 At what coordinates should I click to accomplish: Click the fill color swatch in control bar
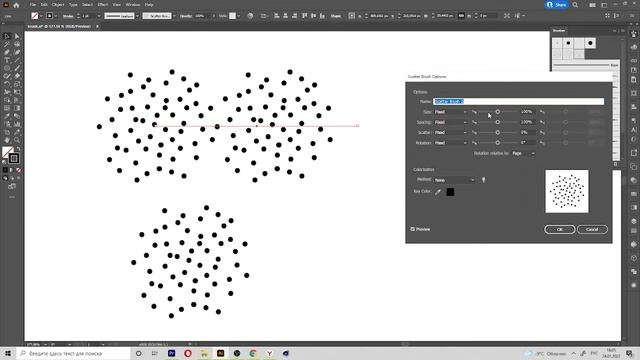tap(35, 16)
